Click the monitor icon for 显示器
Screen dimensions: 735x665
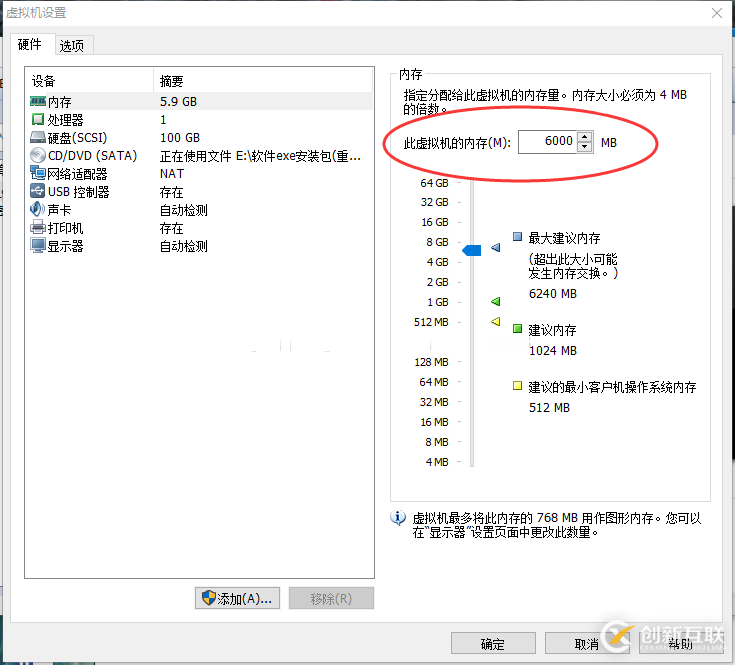point(38,246)
